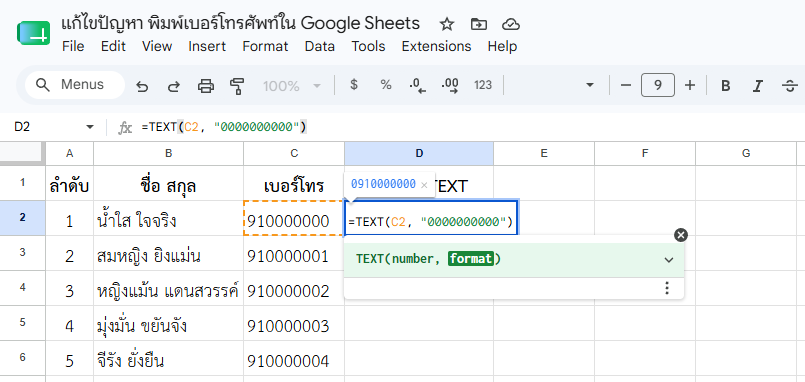Decrease font size with minus button
805x382 pixels.
(x=625, y=85)
